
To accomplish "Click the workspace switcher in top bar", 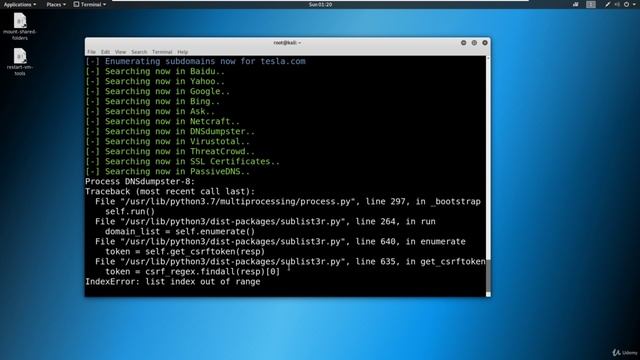I will coord(591,4).
